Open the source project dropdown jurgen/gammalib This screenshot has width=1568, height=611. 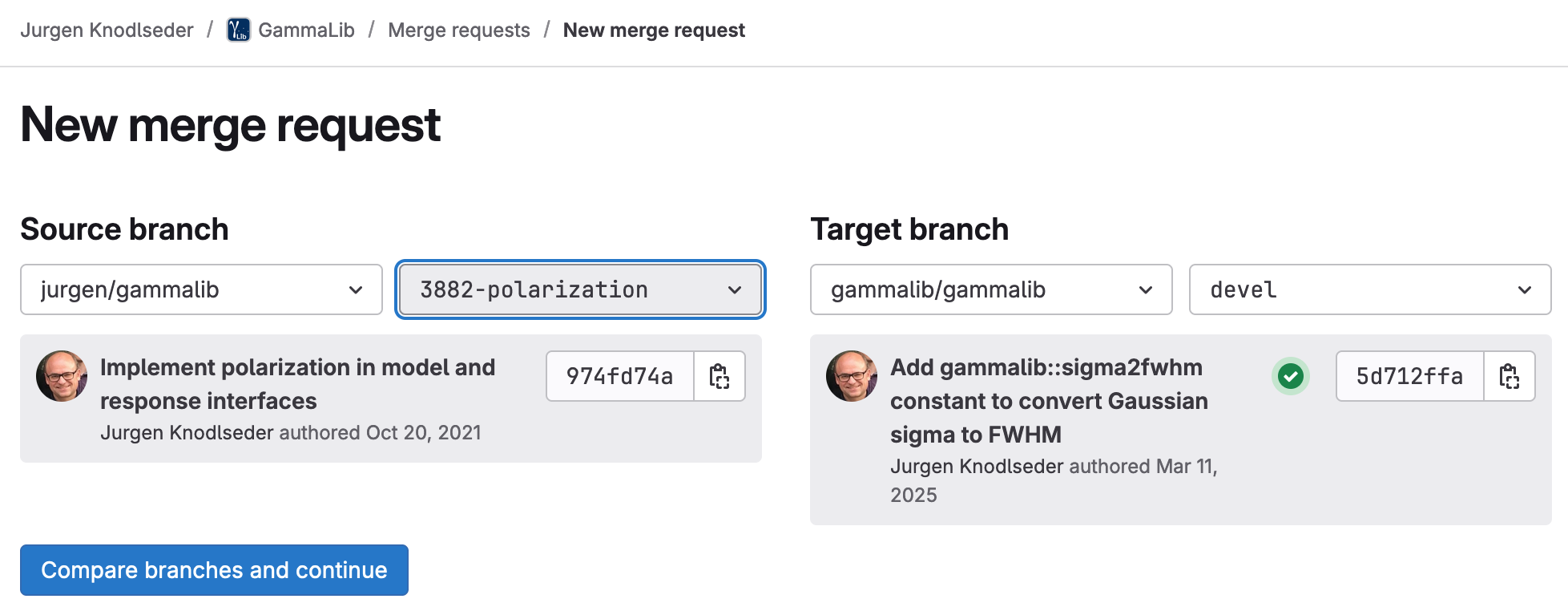(x=200, y=289)
